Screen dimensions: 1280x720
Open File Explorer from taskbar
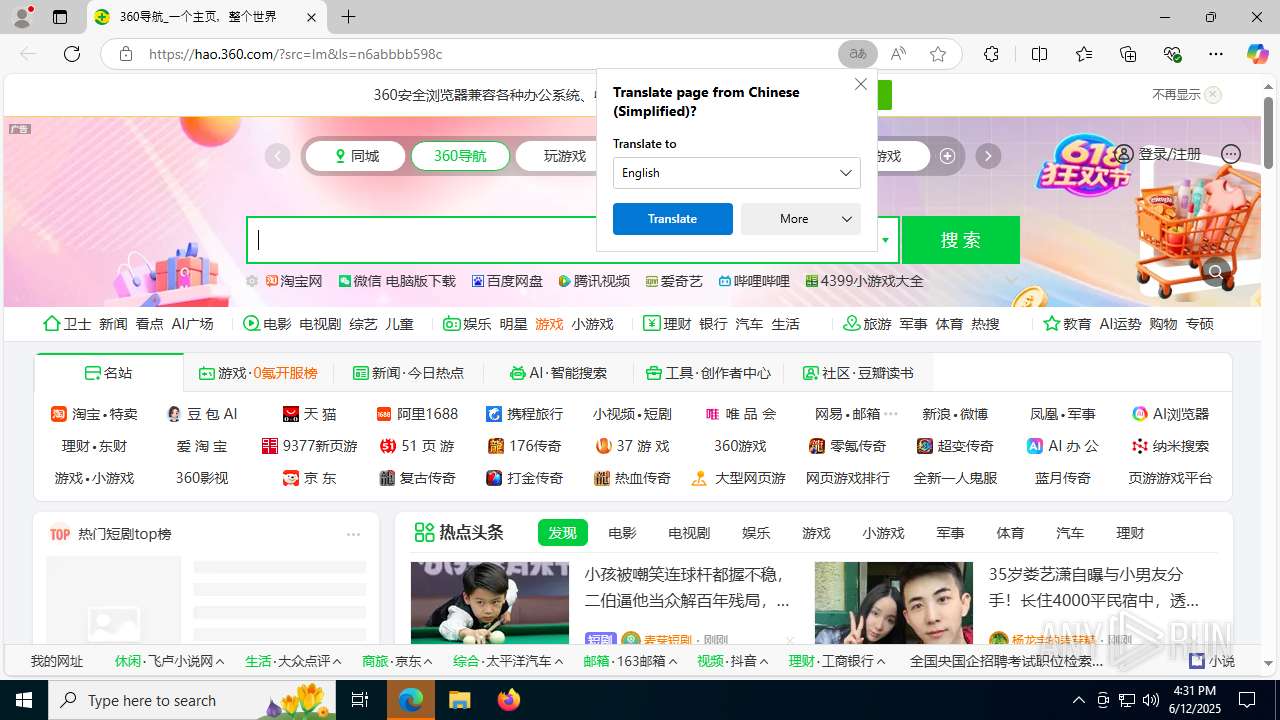pos(459,700)
